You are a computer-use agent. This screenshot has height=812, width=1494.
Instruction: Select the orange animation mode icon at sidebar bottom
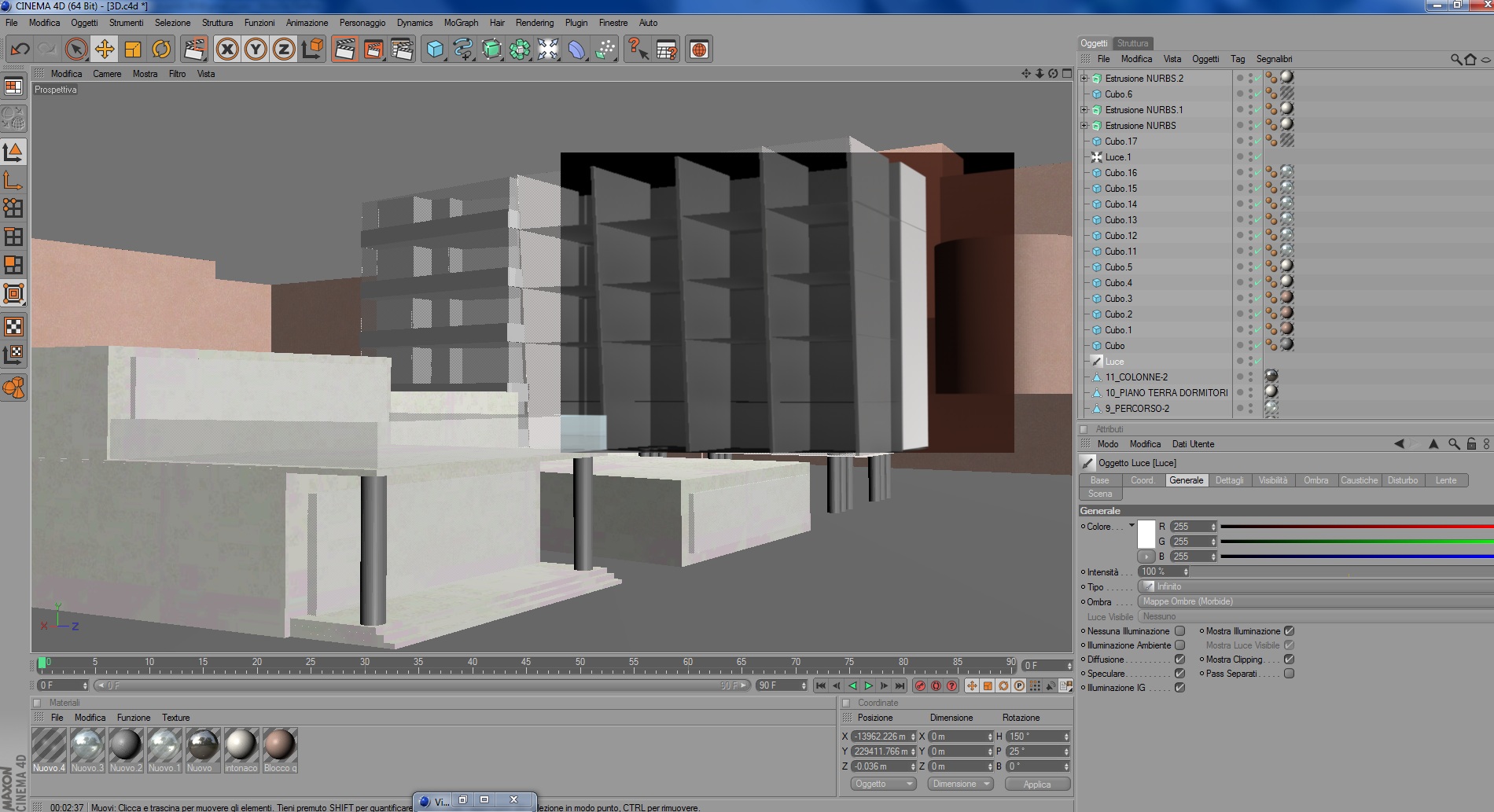pyautogui.click(x=14, y=388)
